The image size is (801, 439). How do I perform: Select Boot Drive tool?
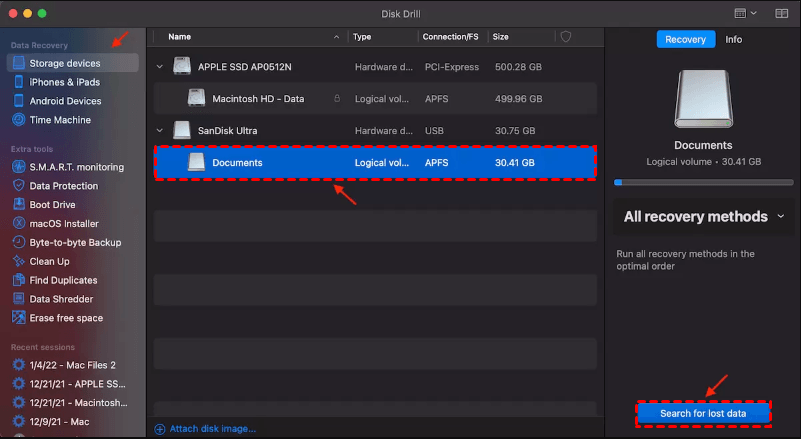55,205
